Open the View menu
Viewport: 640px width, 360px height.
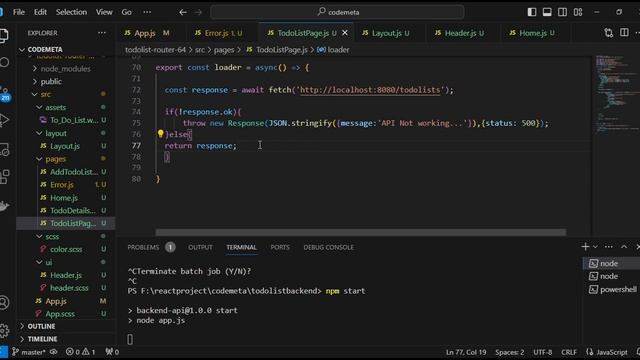pyautogui.click(x=104, y=12)
